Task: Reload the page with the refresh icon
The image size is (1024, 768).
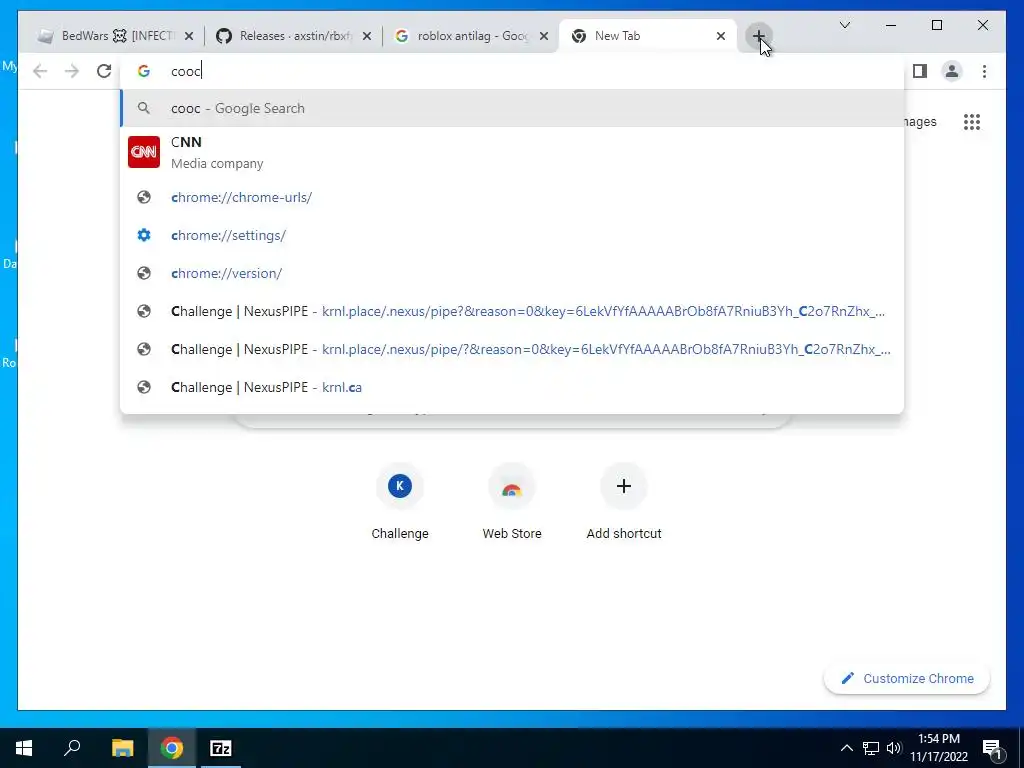Action: (104, 71)
